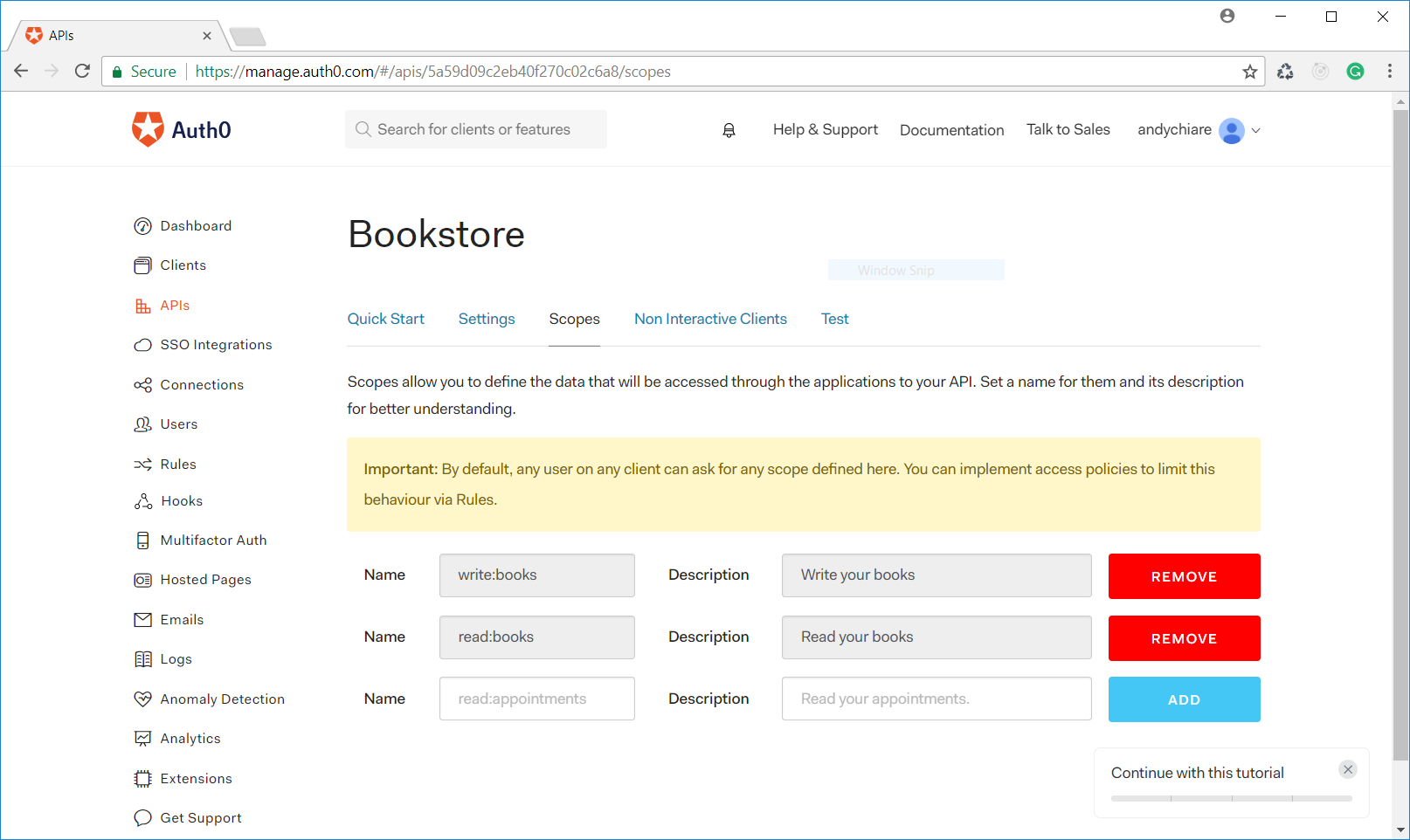Remove the write:books scope
This screenshot has width=1410, height=840.
coord(1184,576)
